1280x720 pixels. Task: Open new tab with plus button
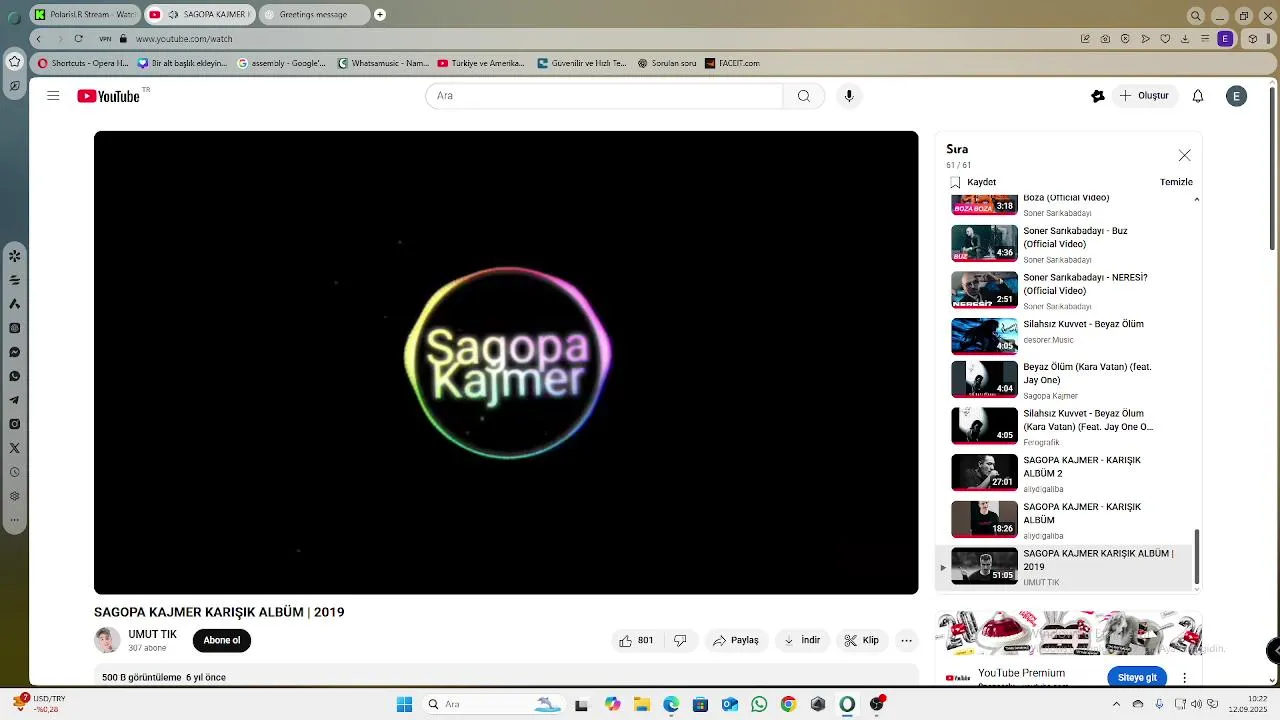point(380,15)
